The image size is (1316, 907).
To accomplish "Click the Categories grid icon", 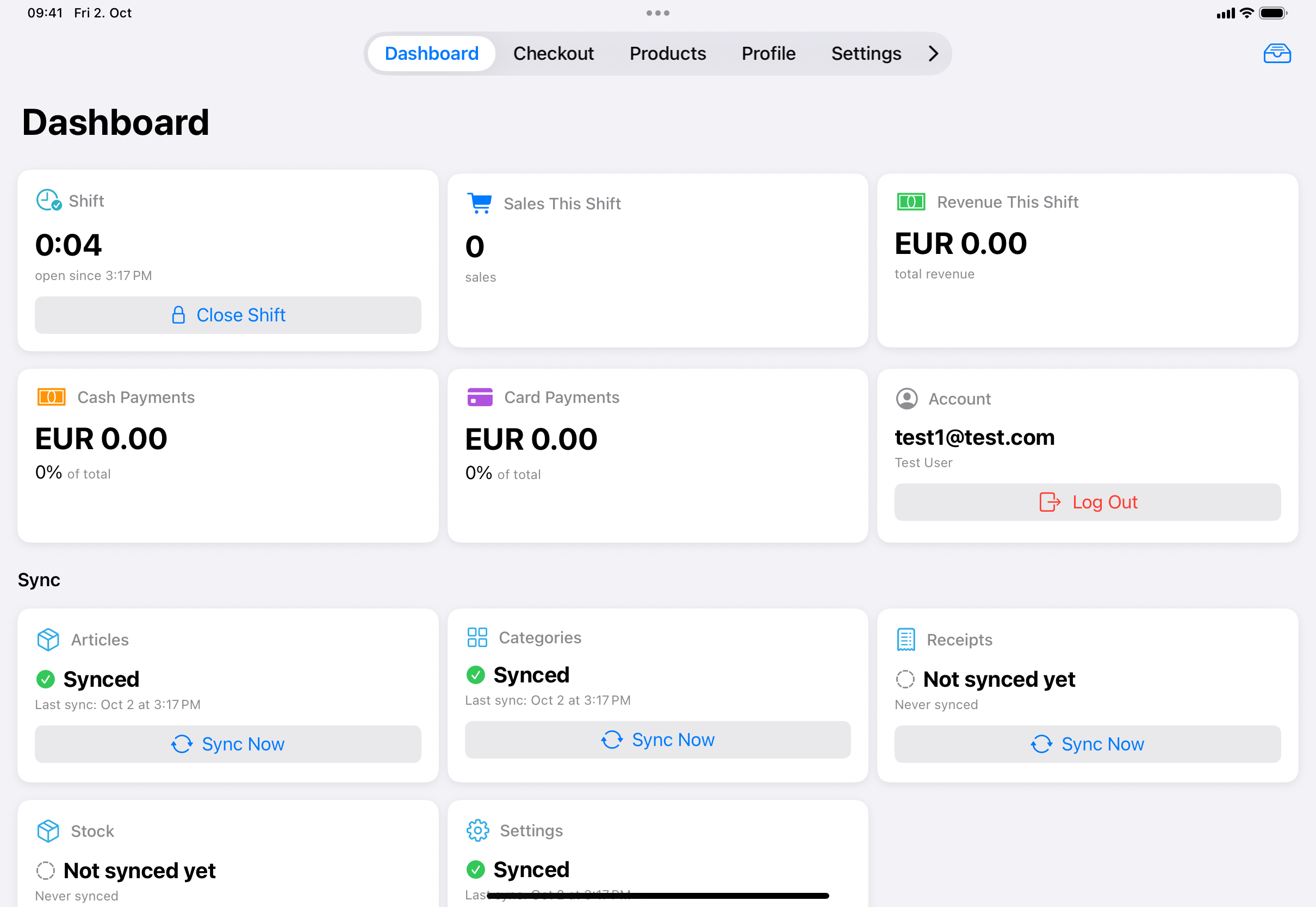I will pos(477,637).
